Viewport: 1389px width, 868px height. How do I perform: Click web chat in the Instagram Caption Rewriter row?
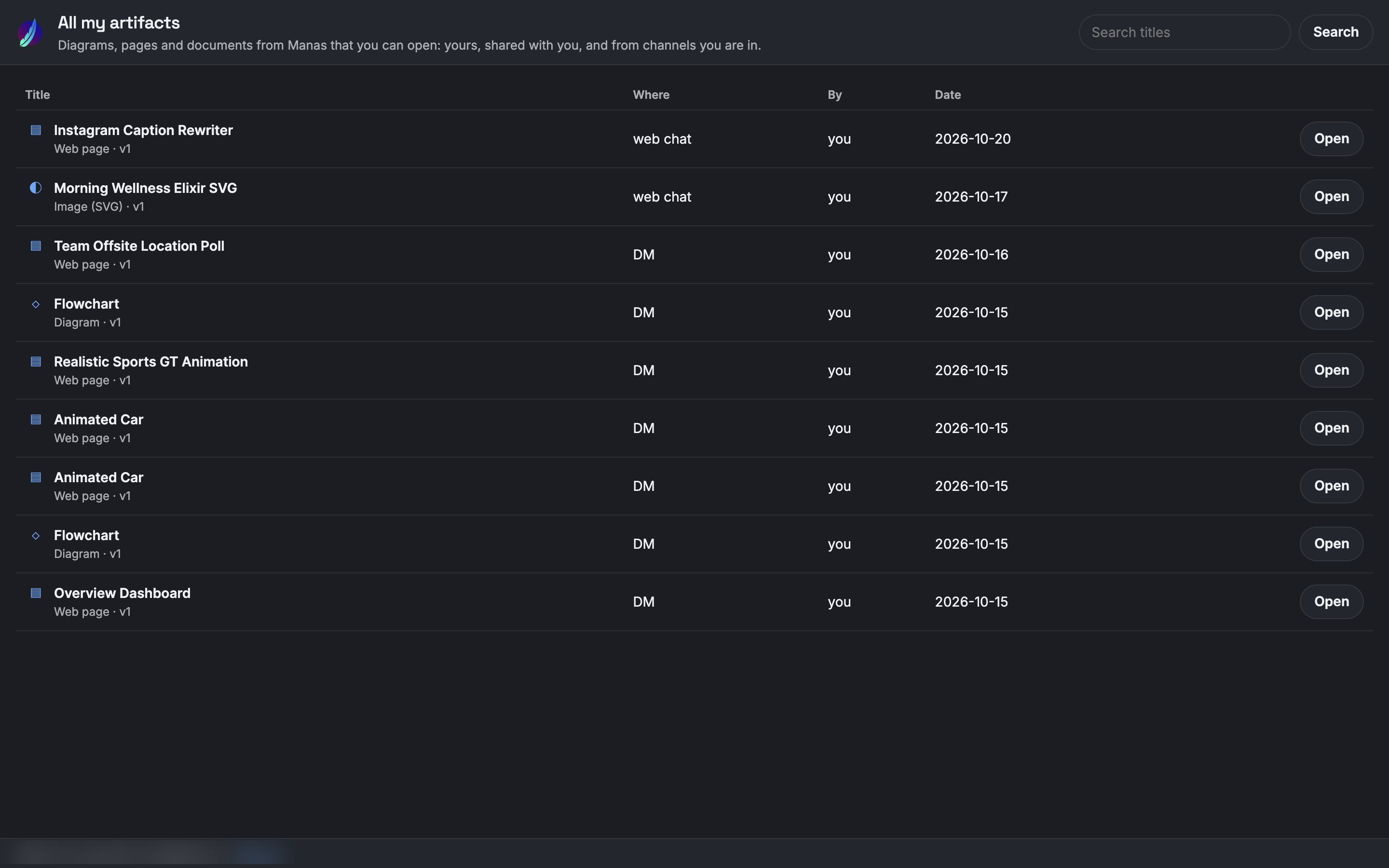tap(662, 139)
